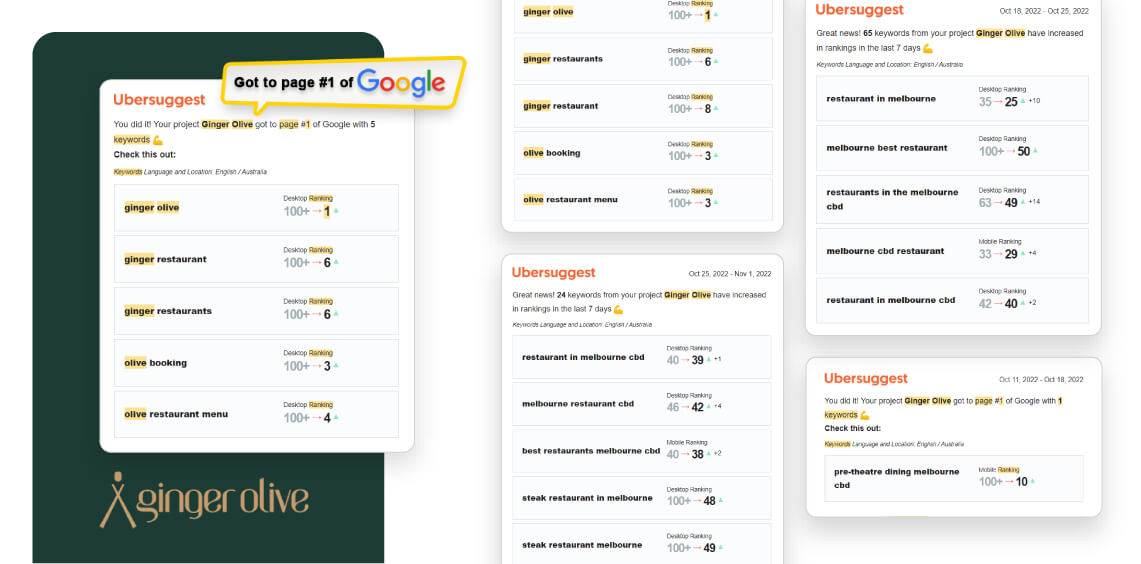Image resolution: width=1141 pixels, height=564 pixels.
Task: Click 'Mobile Ranking' label in melbourne cbd restaurant row
Action: click(x=1000, y=242)
